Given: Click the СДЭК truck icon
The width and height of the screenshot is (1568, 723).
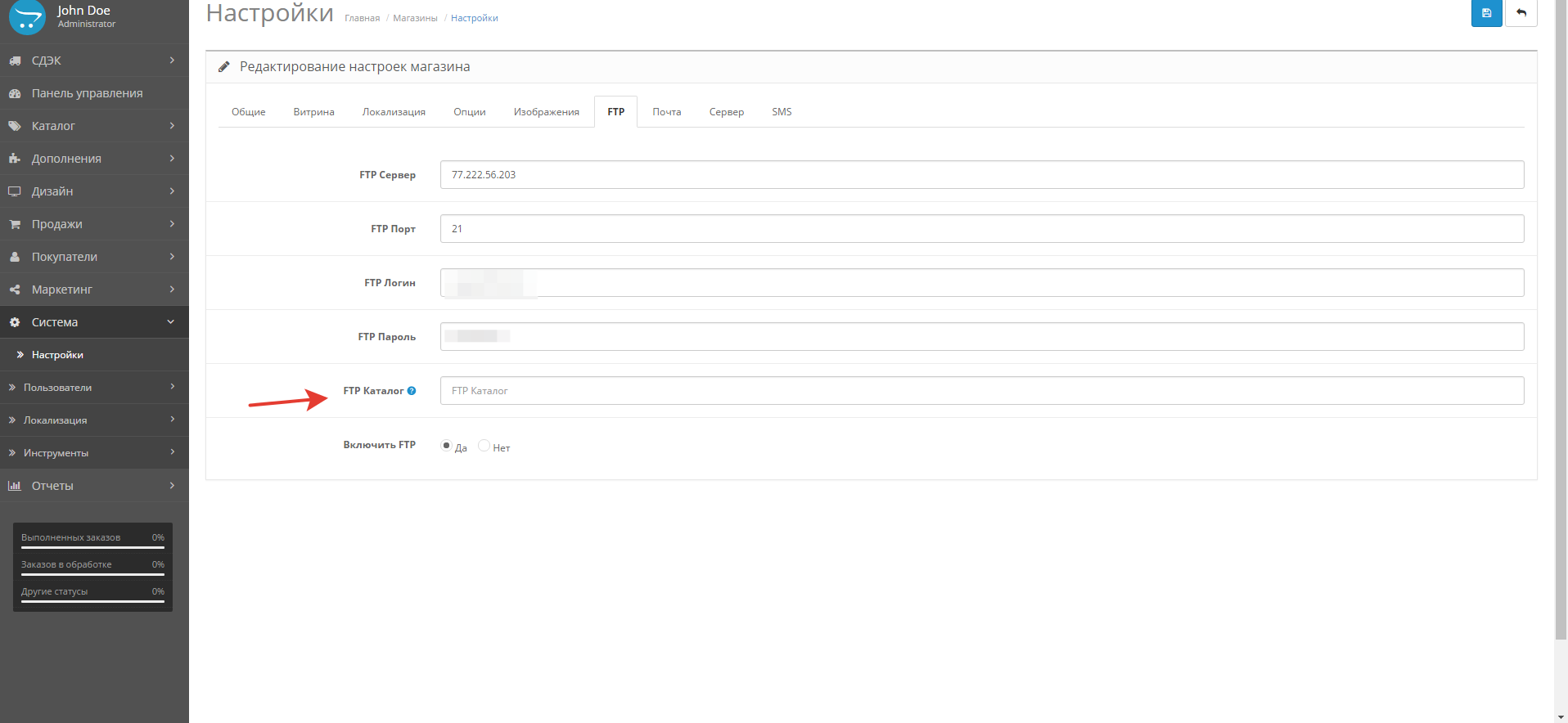Looking at the screenshot, I should pyautogui.click(x=15, y=61).
